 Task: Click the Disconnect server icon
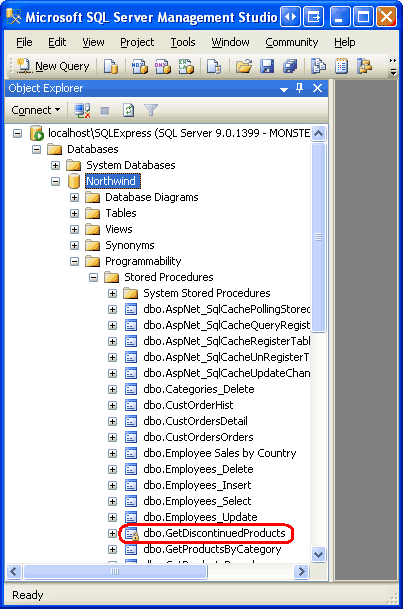click(82, 110)
